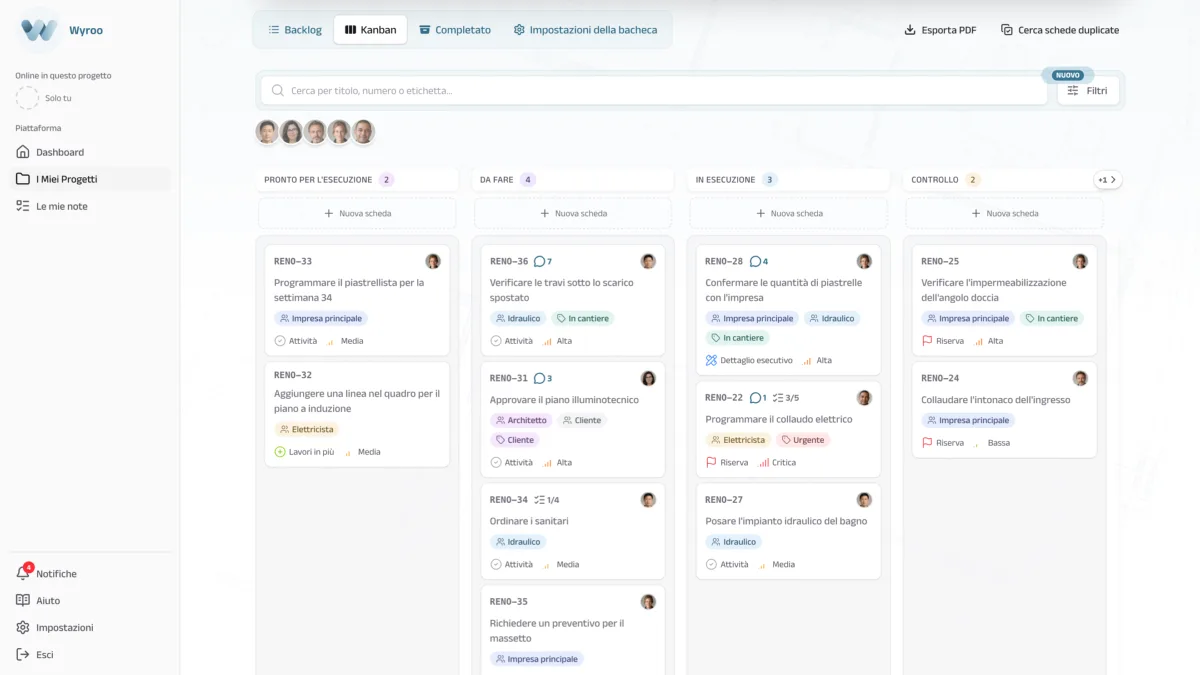Add Nuova scheda in Pronto per l'esecuzione
Viewport: 1200px width, 675px height.
tap(357, 213)
